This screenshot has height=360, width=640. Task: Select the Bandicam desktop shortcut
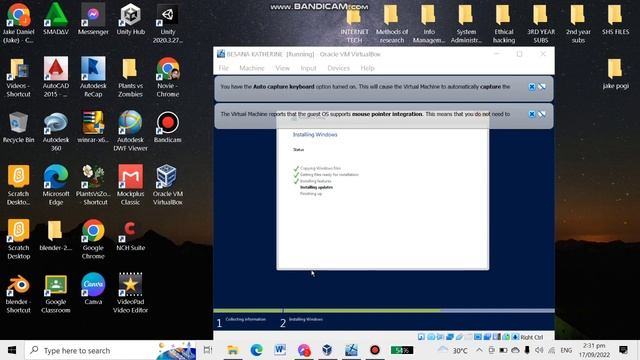168,127
